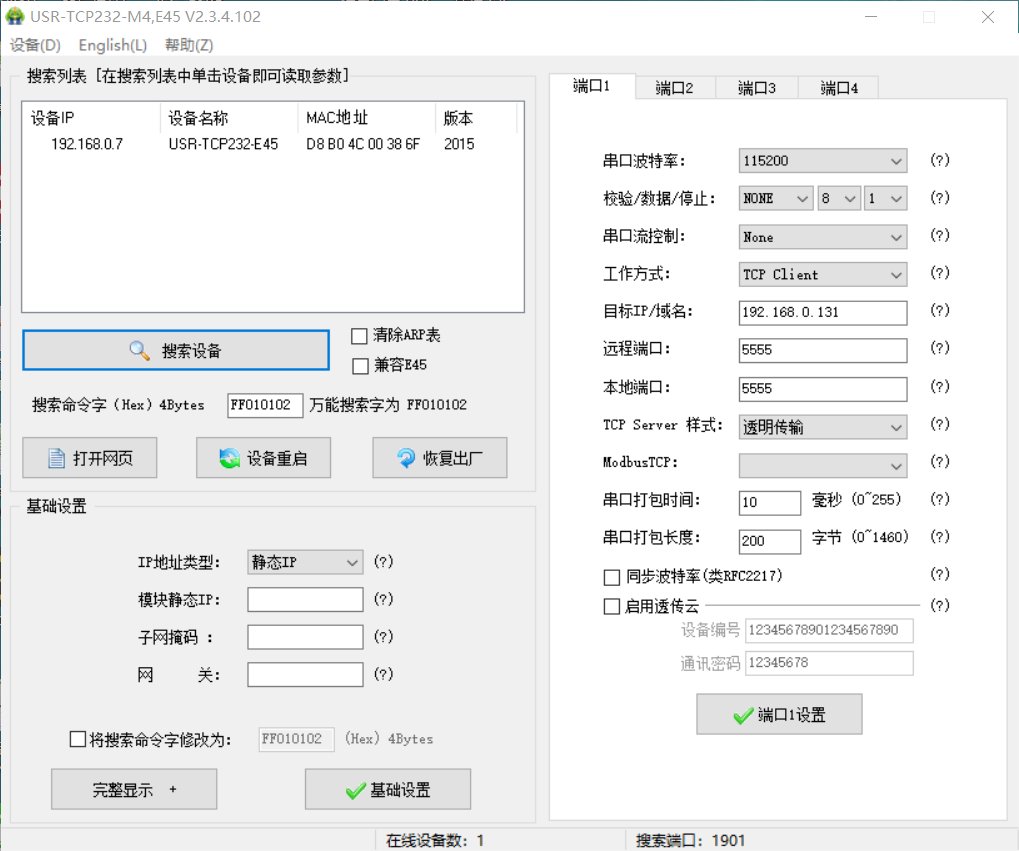Click the (?) help next to 远程端口
The height and width of the screenshot is (851, 1019).
[x=940, y=348]
